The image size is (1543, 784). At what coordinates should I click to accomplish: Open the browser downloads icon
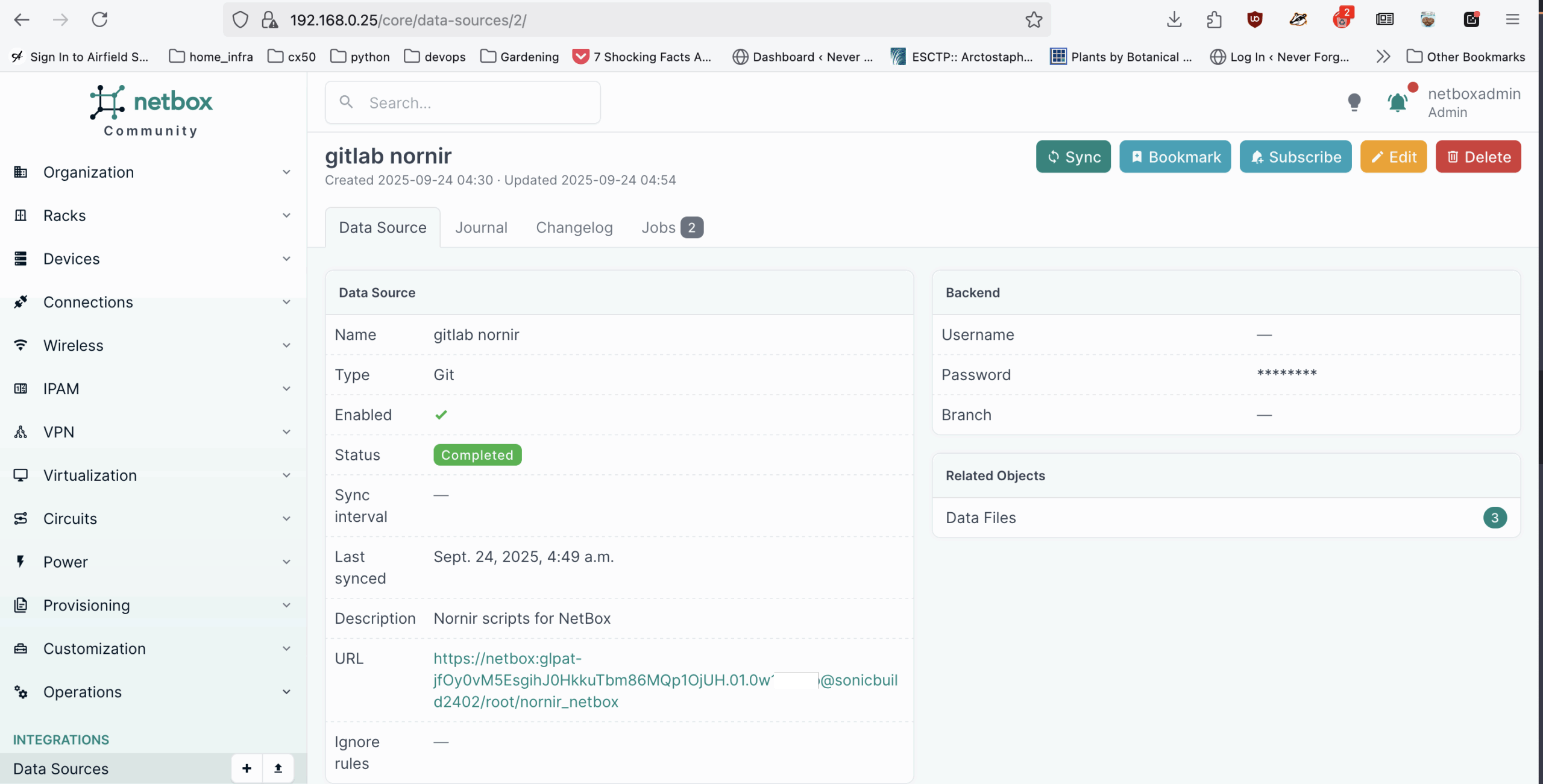[1174, 20]
